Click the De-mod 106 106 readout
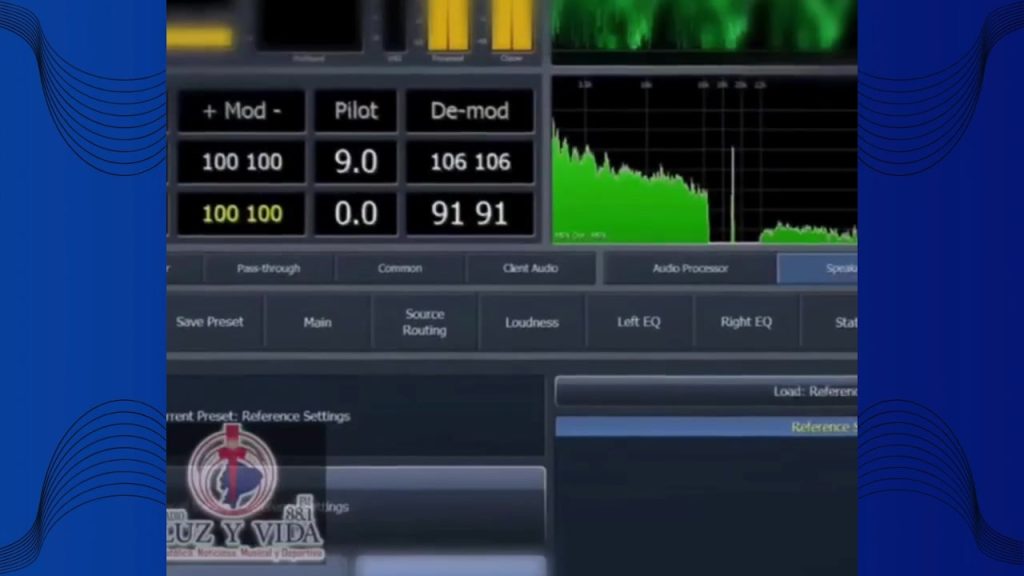The width and height of the screenshot is (1024, 576). pyautogui.click(x=470, y=162)
